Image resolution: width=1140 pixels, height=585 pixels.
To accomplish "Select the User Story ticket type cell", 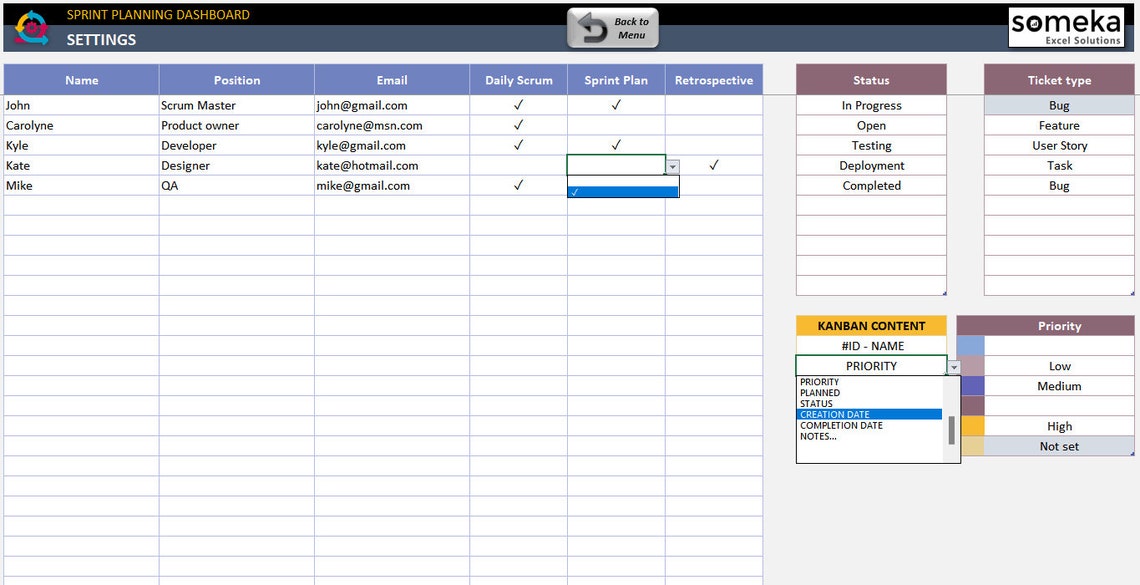I will 1058,145.
